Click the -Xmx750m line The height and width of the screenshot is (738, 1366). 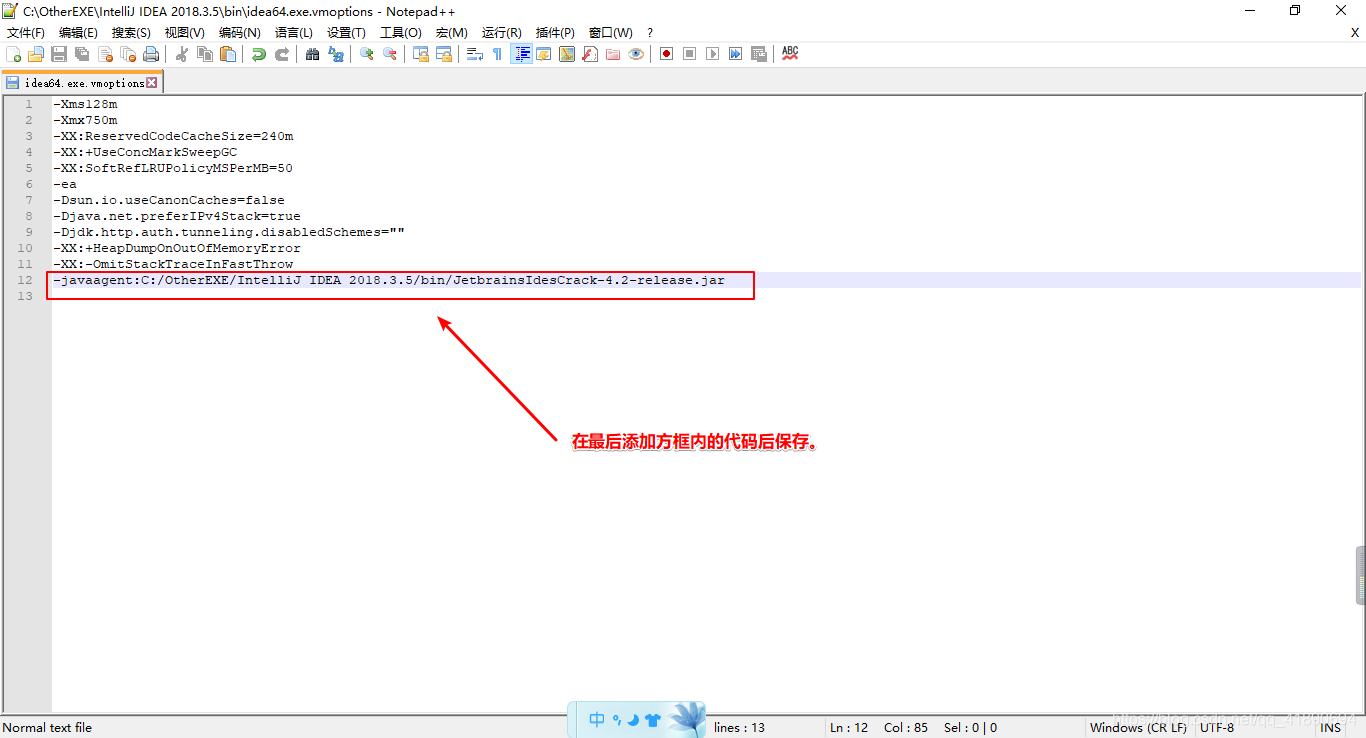click(x=85, y=120)
